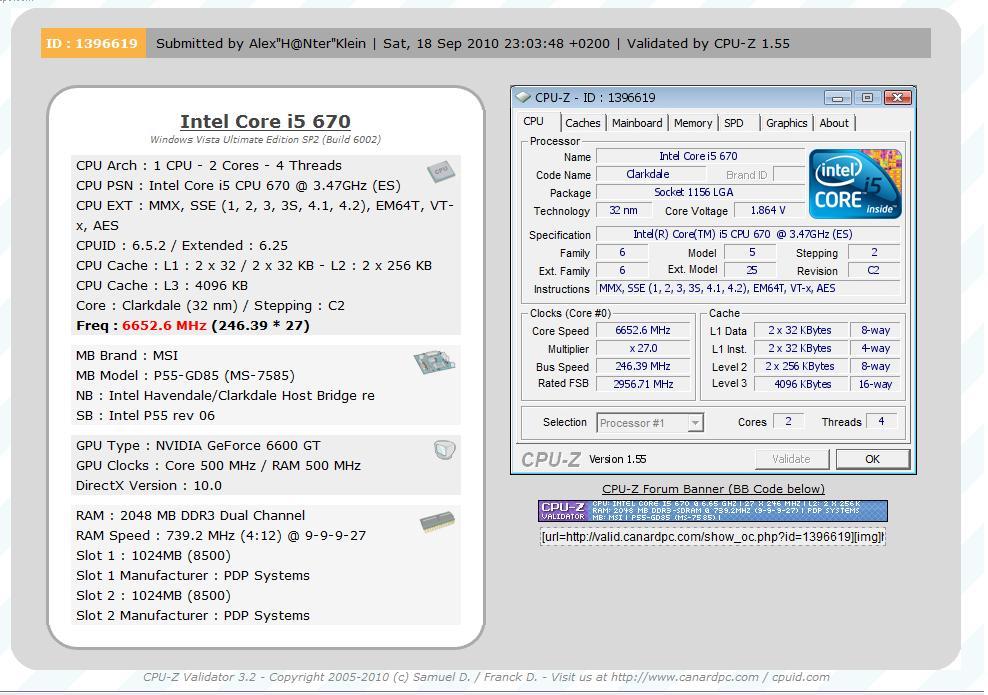Switch to the Caches tab
988x695 pixels.
(583, 123)
